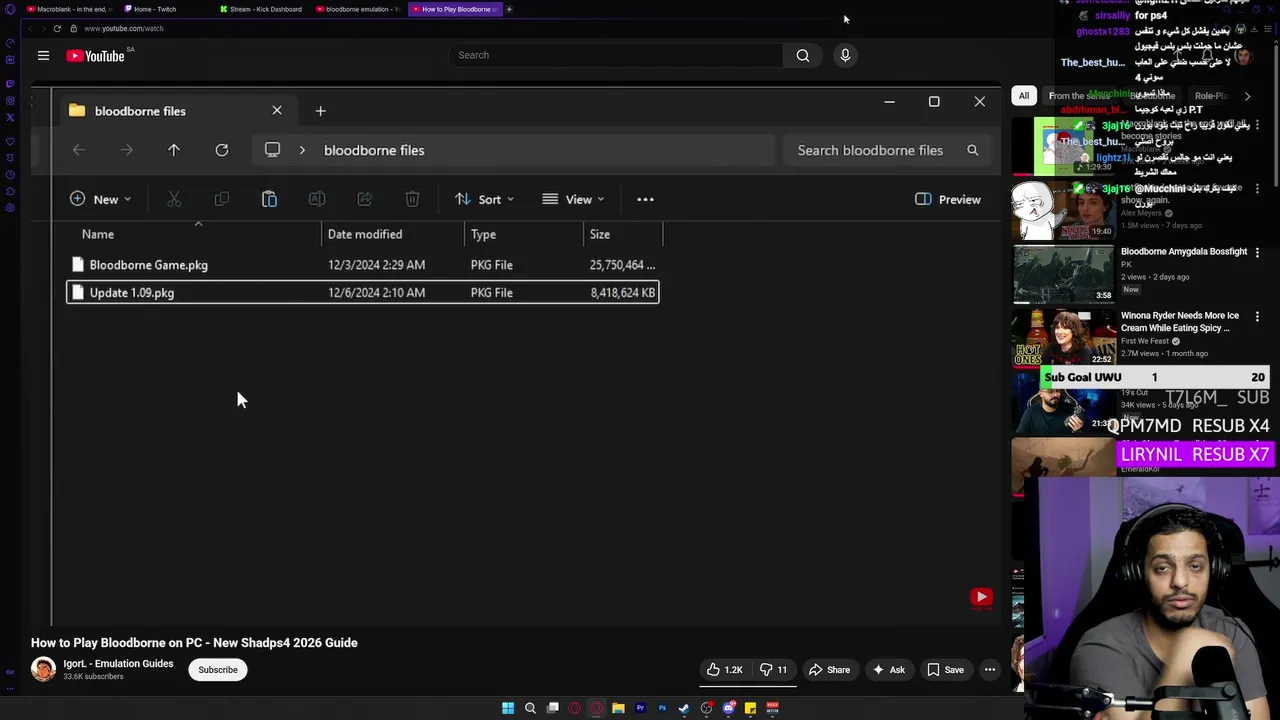Go up one folder level
This screenshot has width=1280, height=720.
tap(174, 150)
